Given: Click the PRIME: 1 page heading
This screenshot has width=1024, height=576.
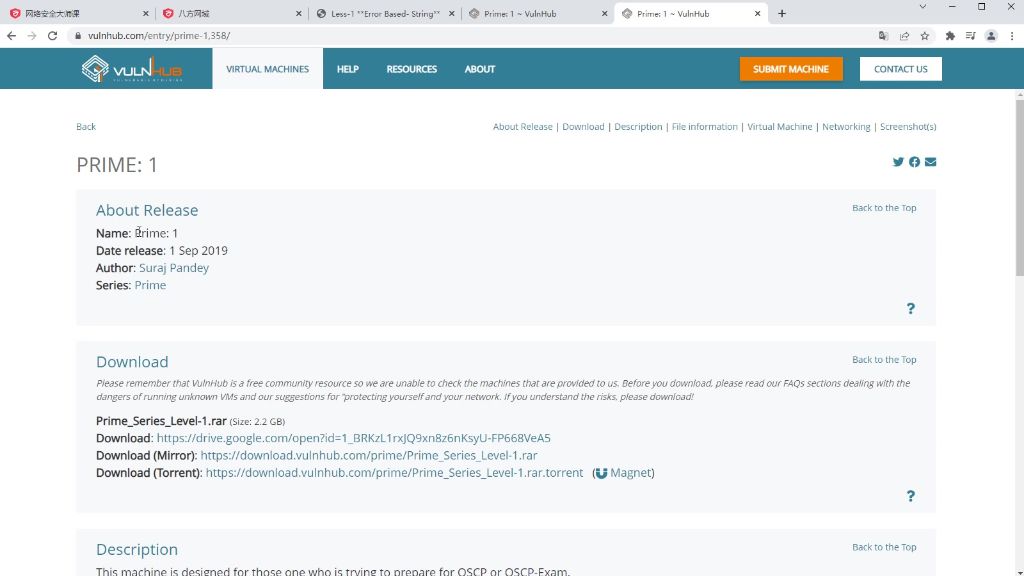Looking at the screenshot, I should pos(117,165).
